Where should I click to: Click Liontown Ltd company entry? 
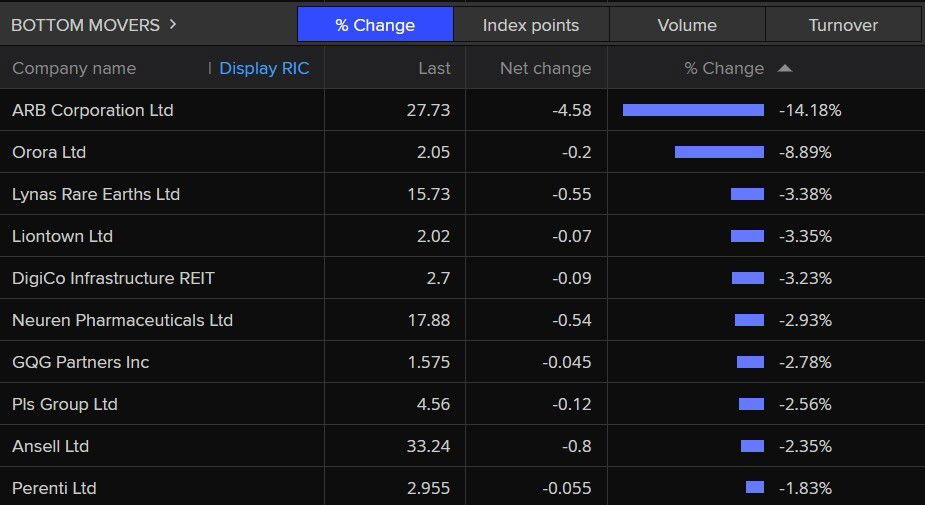click(x=62, y=236)
